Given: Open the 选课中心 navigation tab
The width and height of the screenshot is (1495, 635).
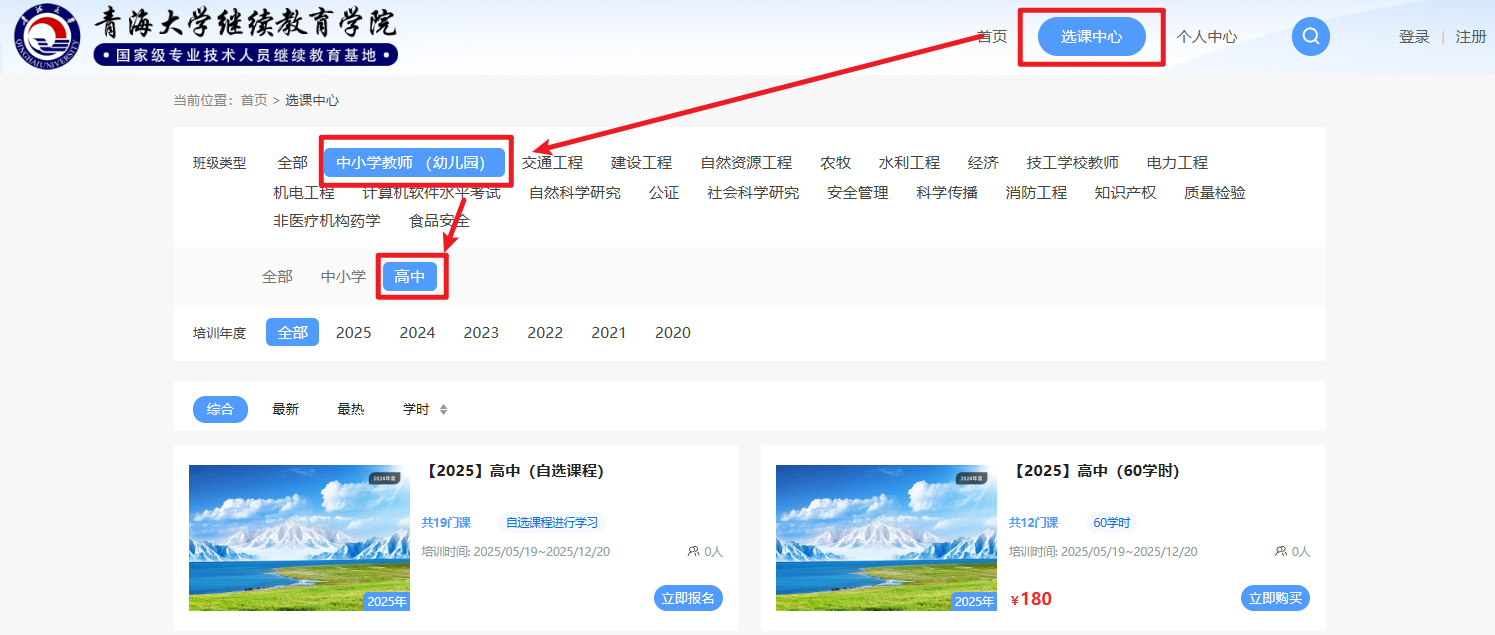Looking at the screenshot, I should pyautogui.click(x=1091, y=37).
